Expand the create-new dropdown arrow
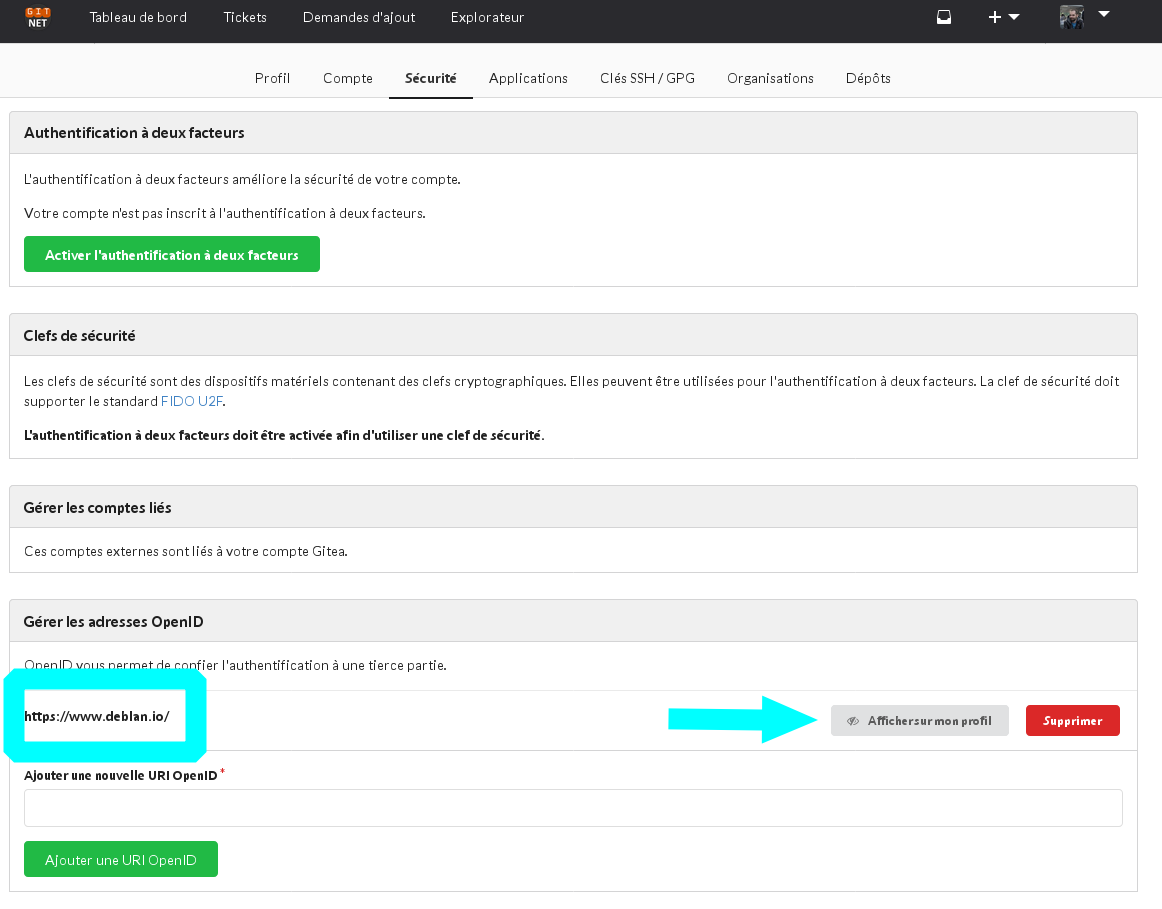 (1014, 17)
